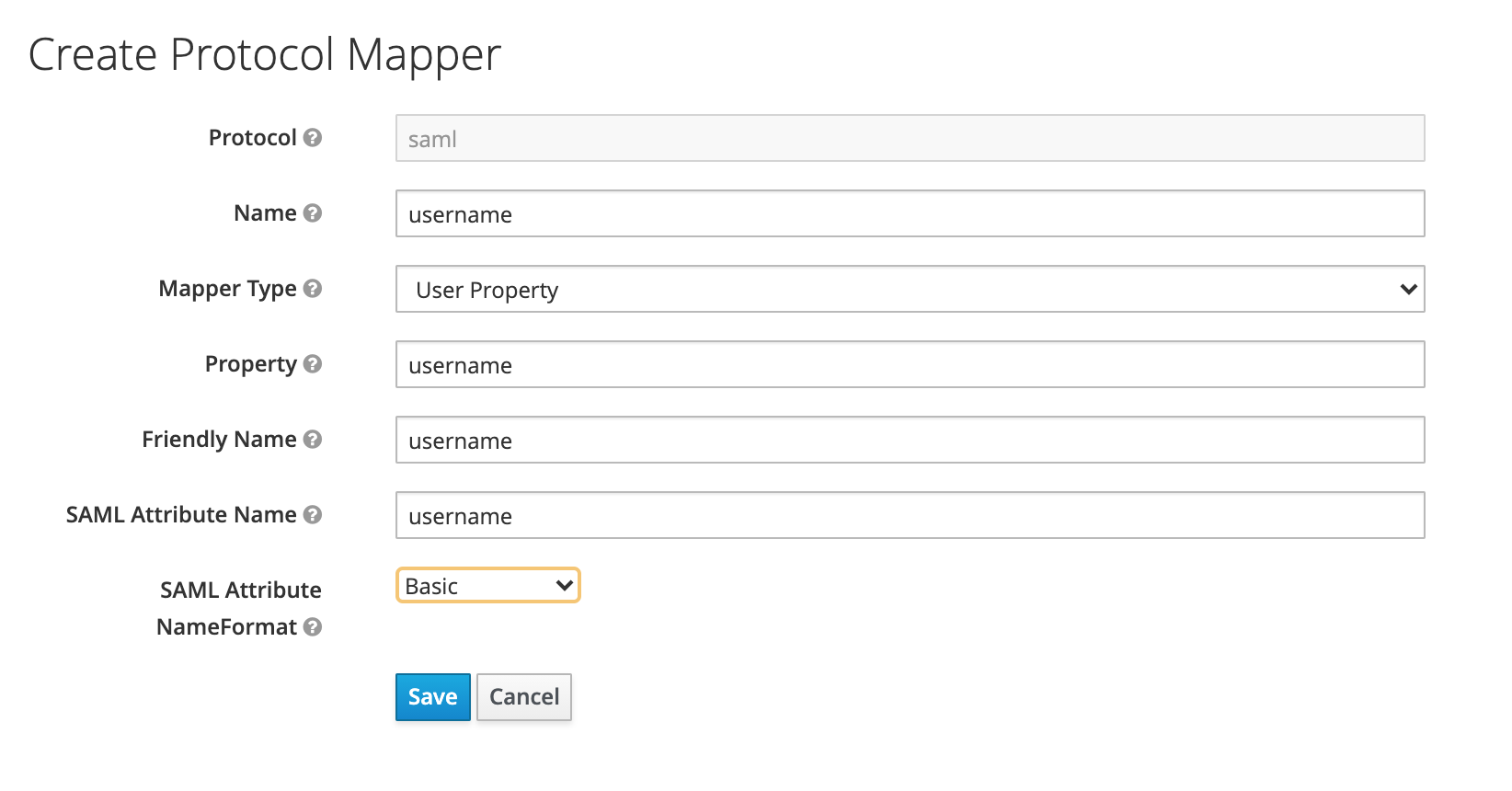Viewport: 1512px width, 791px height.
Task: Click the disabled Protocol field containing saml
Action: [x=910, y=139]
